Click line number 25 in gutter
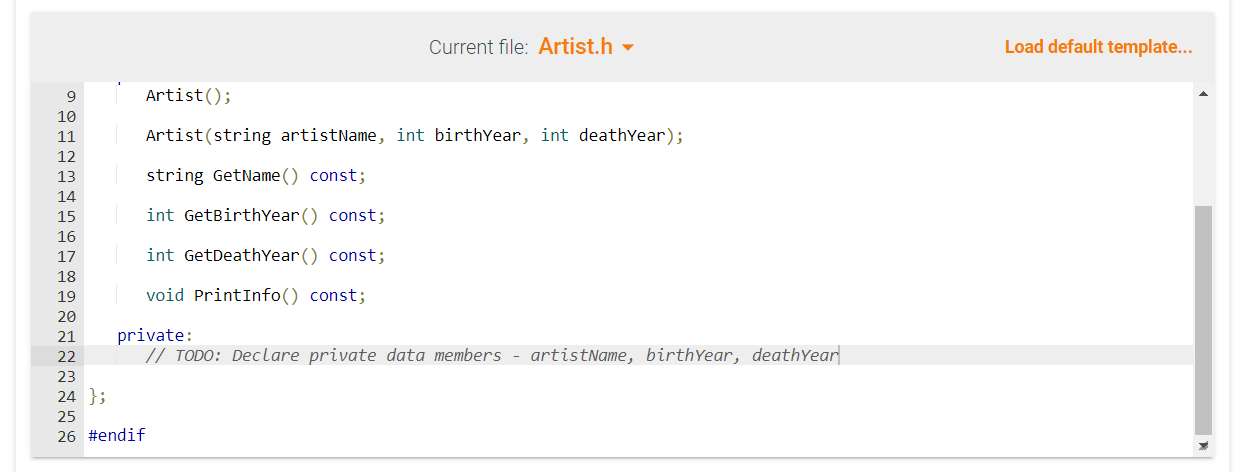 tap(67, 416)
